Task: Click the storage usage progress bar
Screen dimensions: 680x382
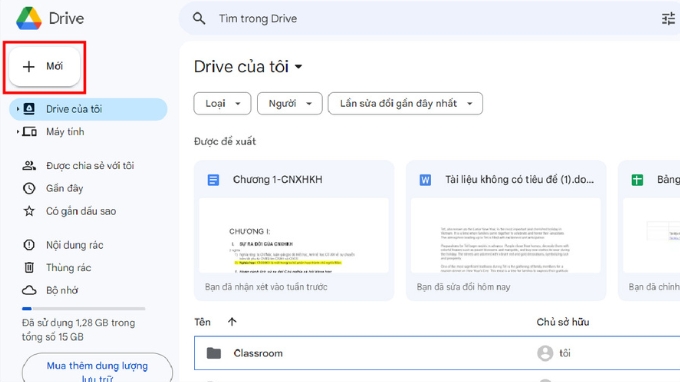Action: [x=83, y=309]
